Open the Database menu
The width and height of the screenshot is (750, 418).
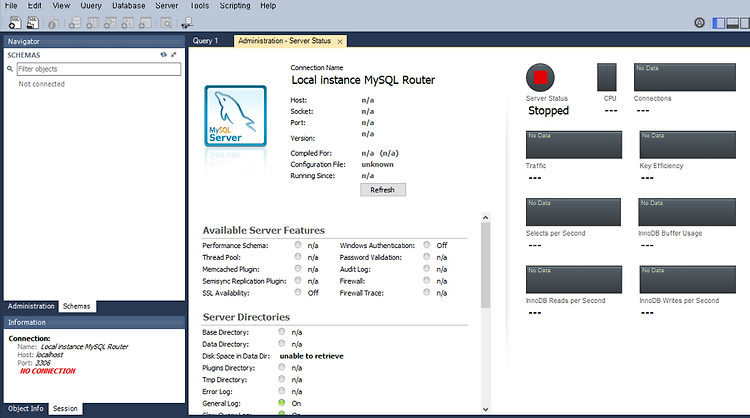(129, 6)
